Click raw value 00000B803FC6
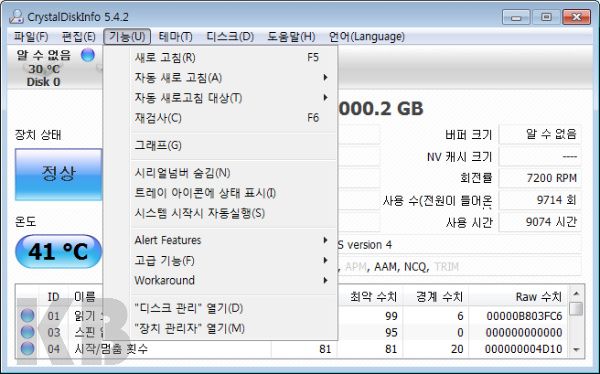This screenshot has width=600, height=374. click(524, 316)
